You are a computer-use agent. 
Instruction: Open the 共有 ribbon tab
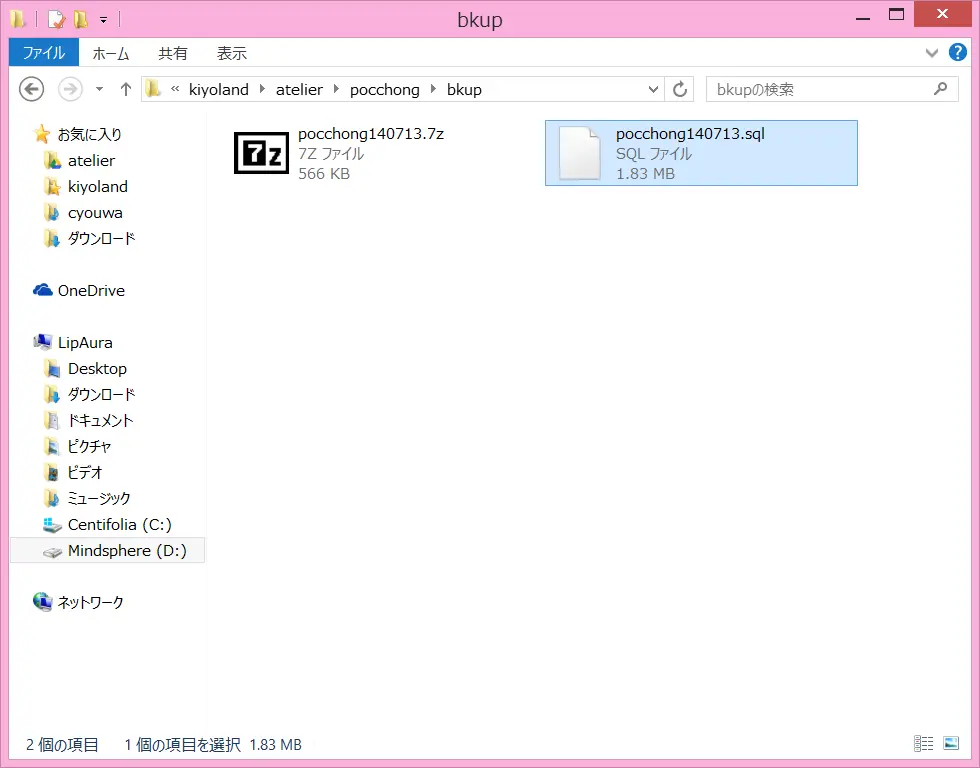172,53
